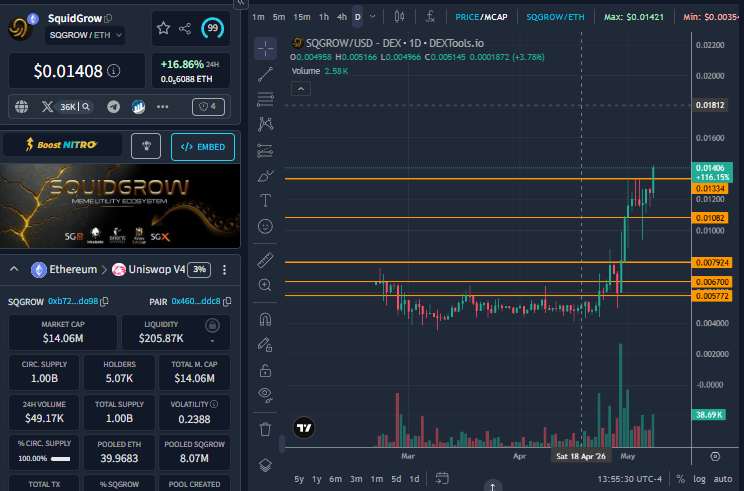Open the shield audit badge showing 4
The image size is (744, 491).
(x=208, y=107)
